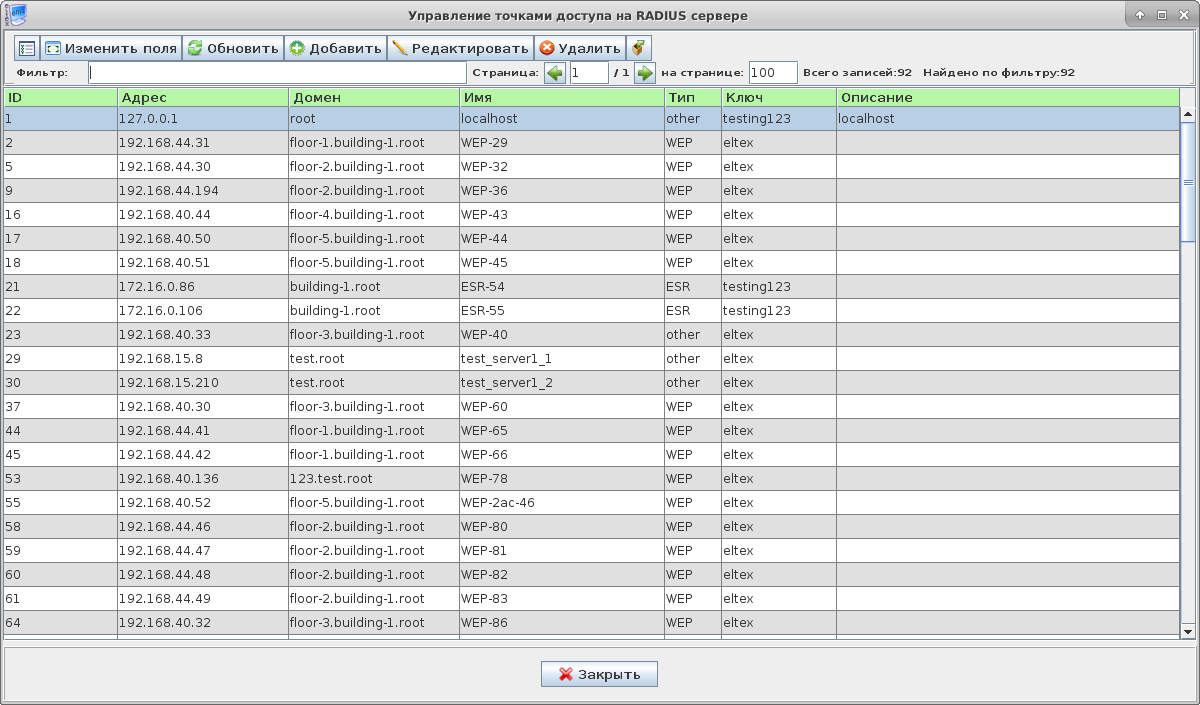The height and width of the screenshot is (705, 1200).
Task: Go to previous page with green left arrow
Action: click(555, 73)
